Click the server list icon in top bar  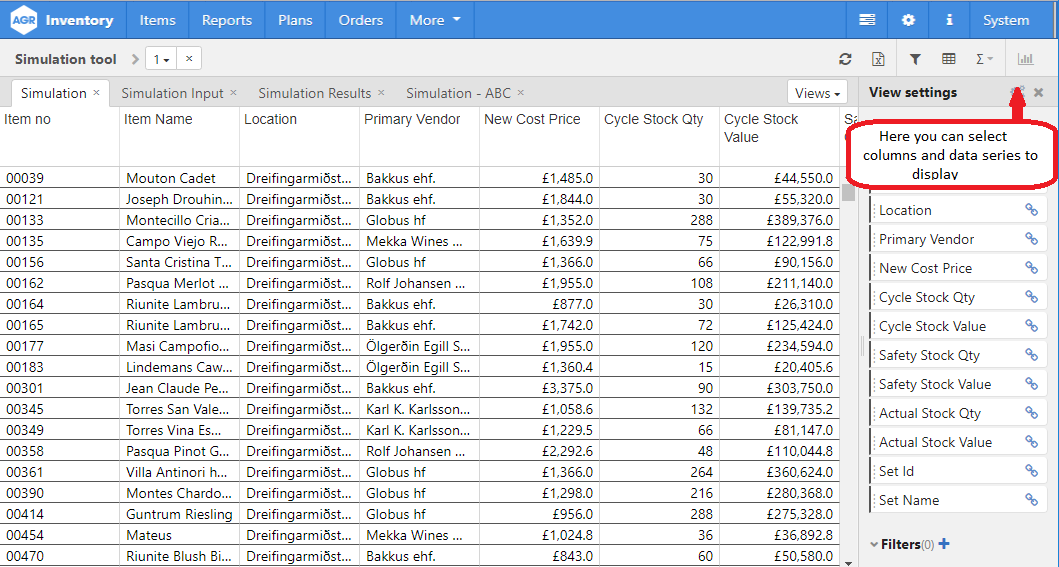pyautogui.click(x=867, y=20)
